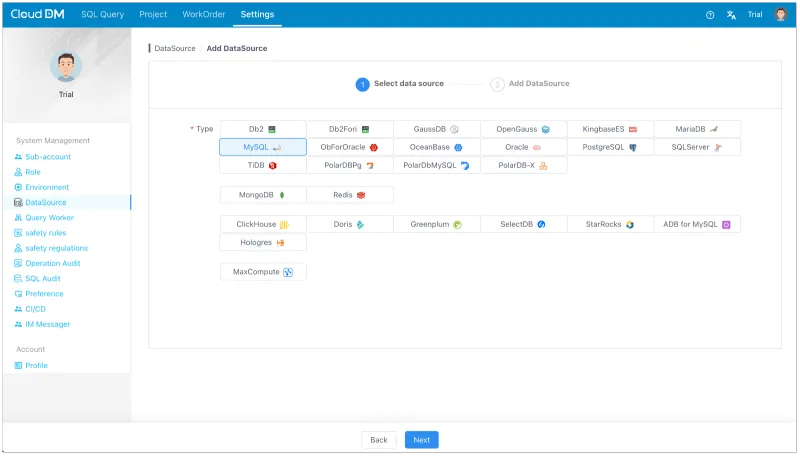Open Sub-account in sidebar

(48, 157)
